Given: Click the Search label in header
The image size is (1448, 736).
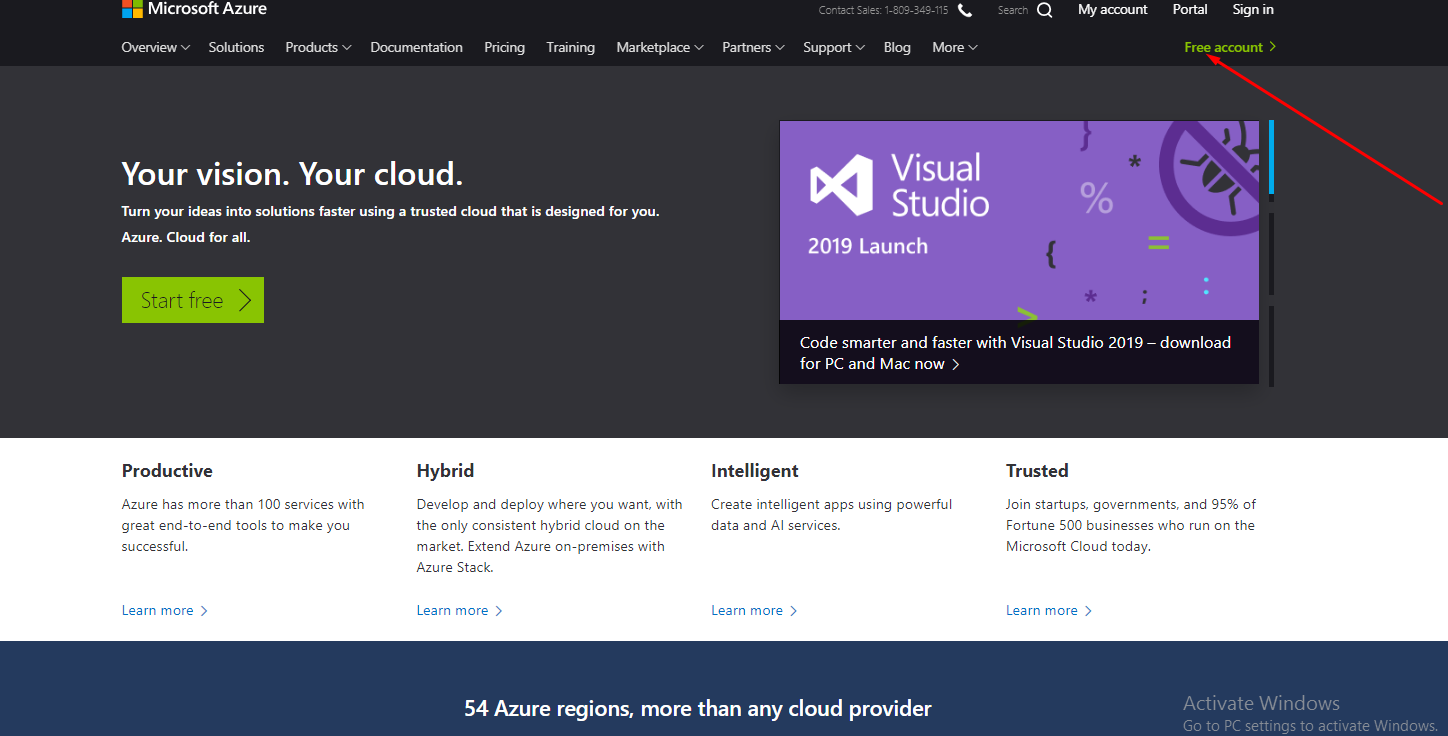Looking at the screenshot, I should [1012, 10].
